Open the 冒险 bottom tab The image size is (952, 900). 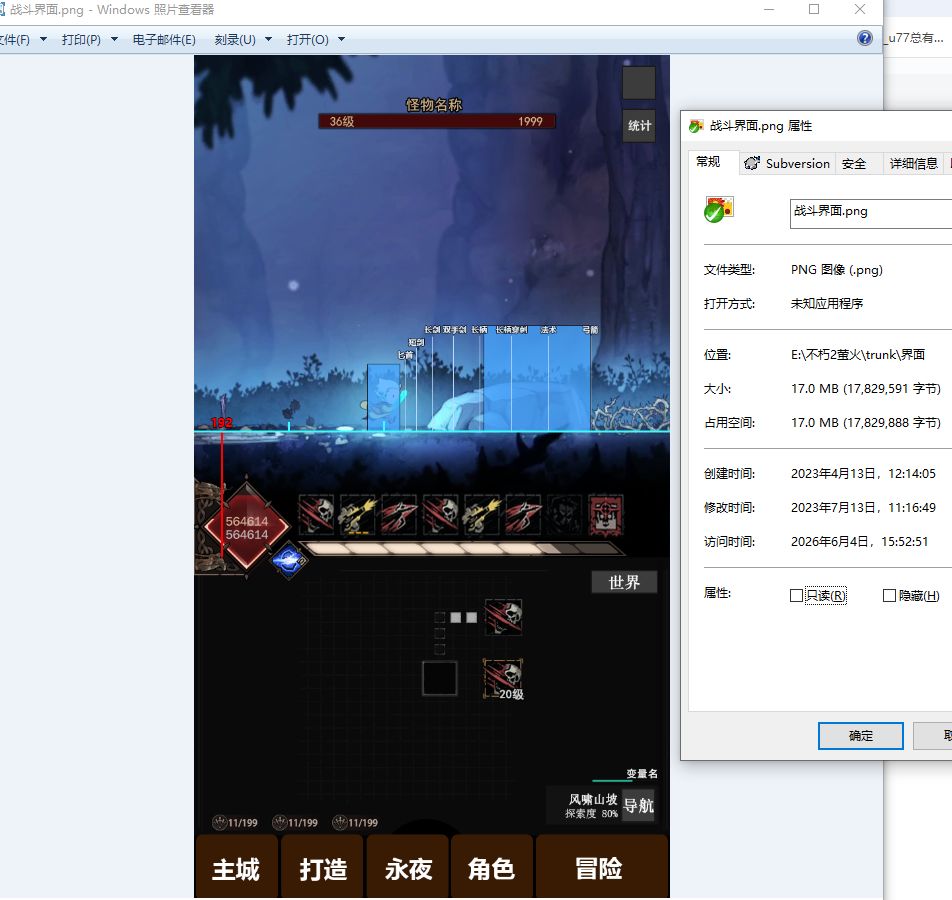[601, 867]
